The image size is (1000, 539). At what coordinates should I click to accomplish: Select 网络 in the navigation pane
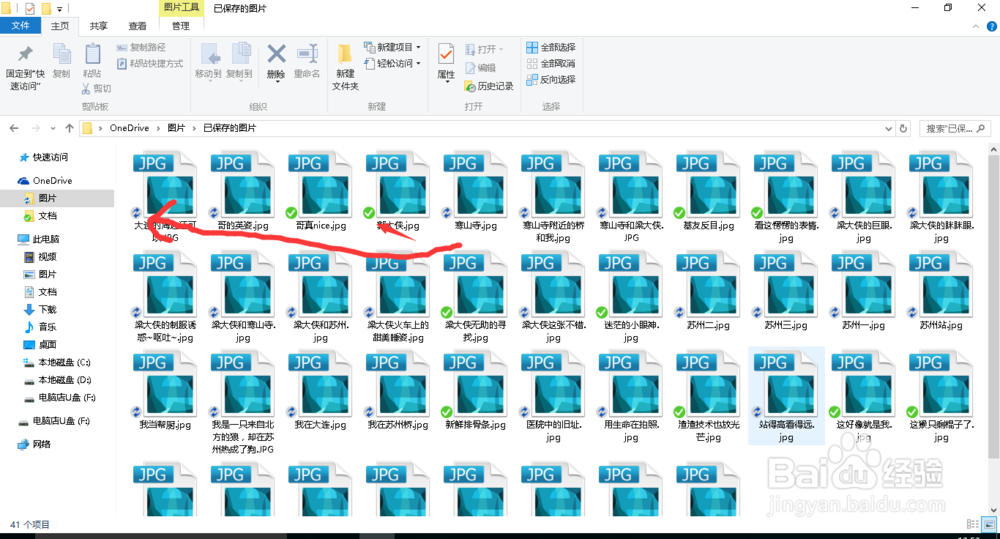pos(41,444)
